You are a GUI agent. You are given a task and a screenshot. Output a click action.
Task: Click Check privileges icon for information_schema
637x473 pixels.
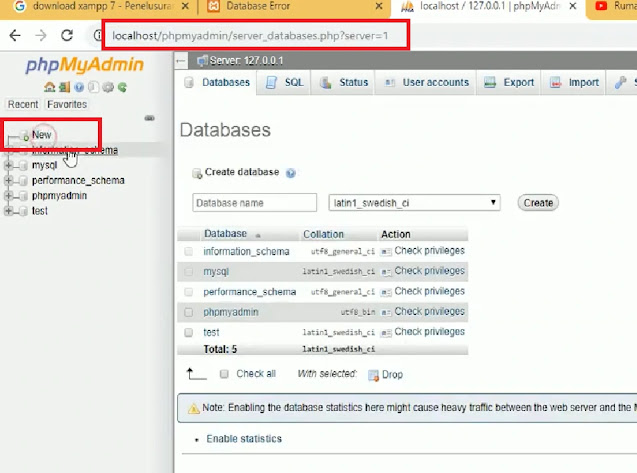coord(386,252)
